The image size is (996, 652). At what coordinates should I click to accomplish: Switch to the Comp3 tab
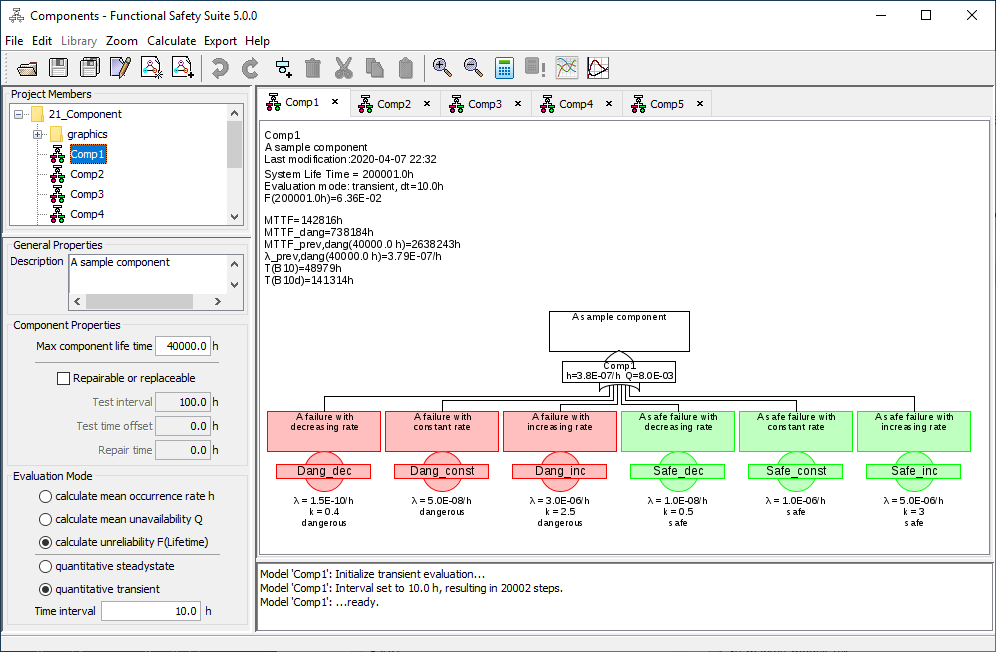pos(484,104)
